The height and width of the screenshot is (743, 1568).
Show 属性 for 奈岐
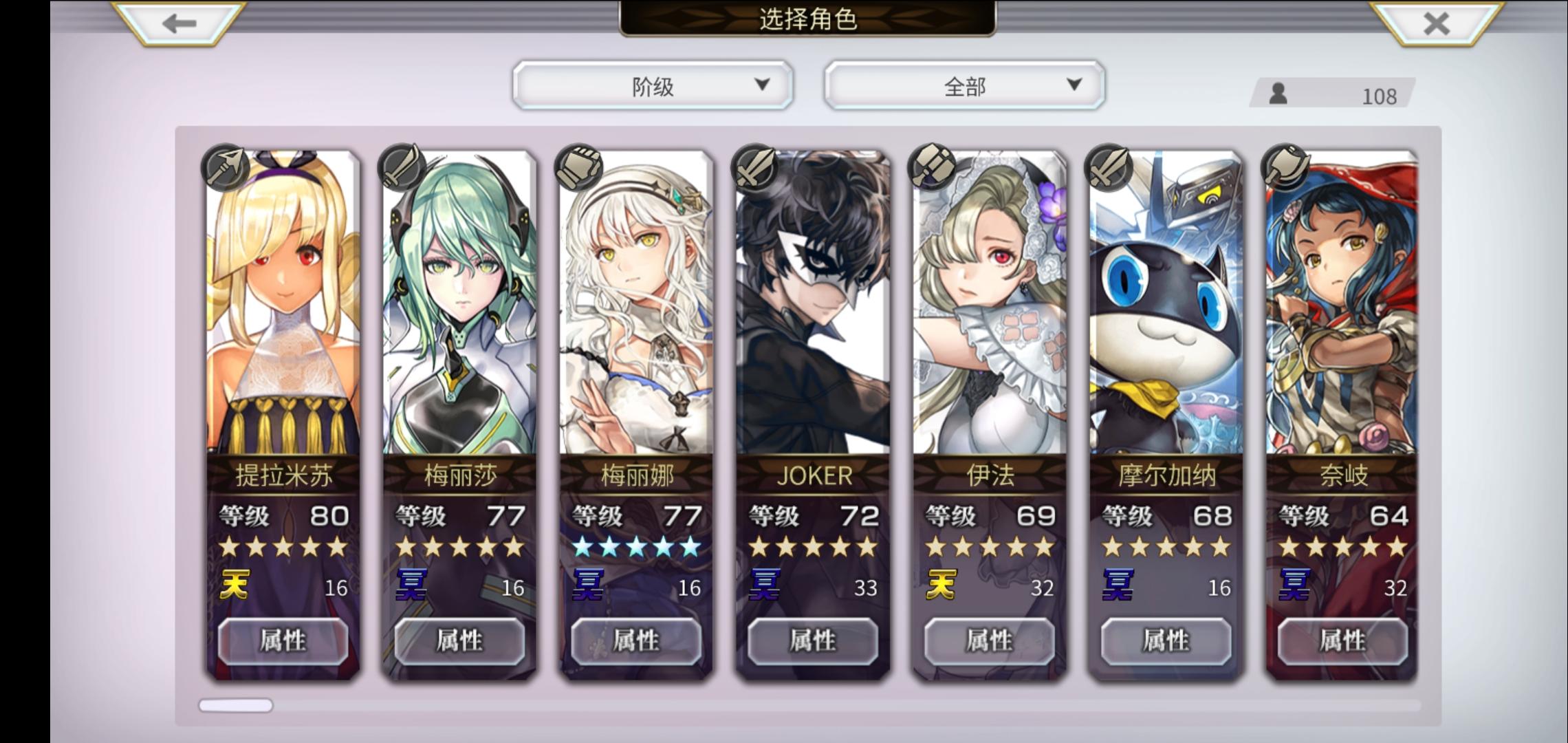pos(1342,640)
